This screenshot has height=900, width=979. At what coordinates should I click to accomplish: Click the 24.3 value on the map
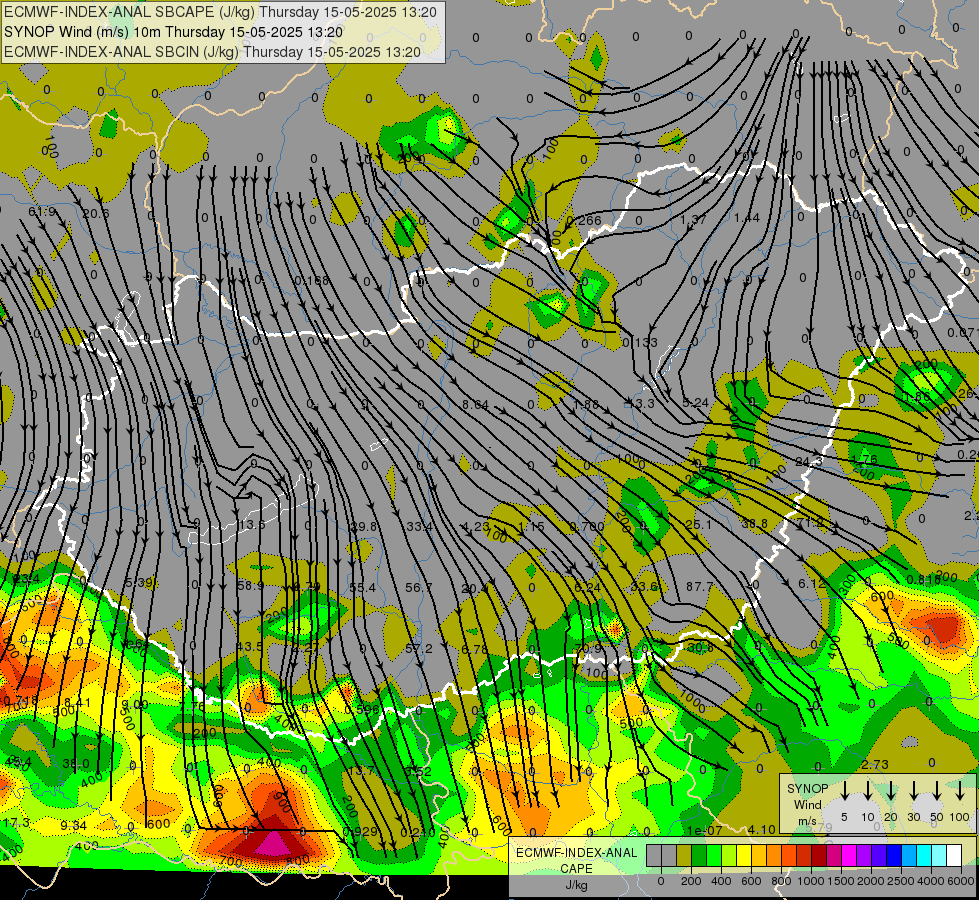click(x=809, y=462)
